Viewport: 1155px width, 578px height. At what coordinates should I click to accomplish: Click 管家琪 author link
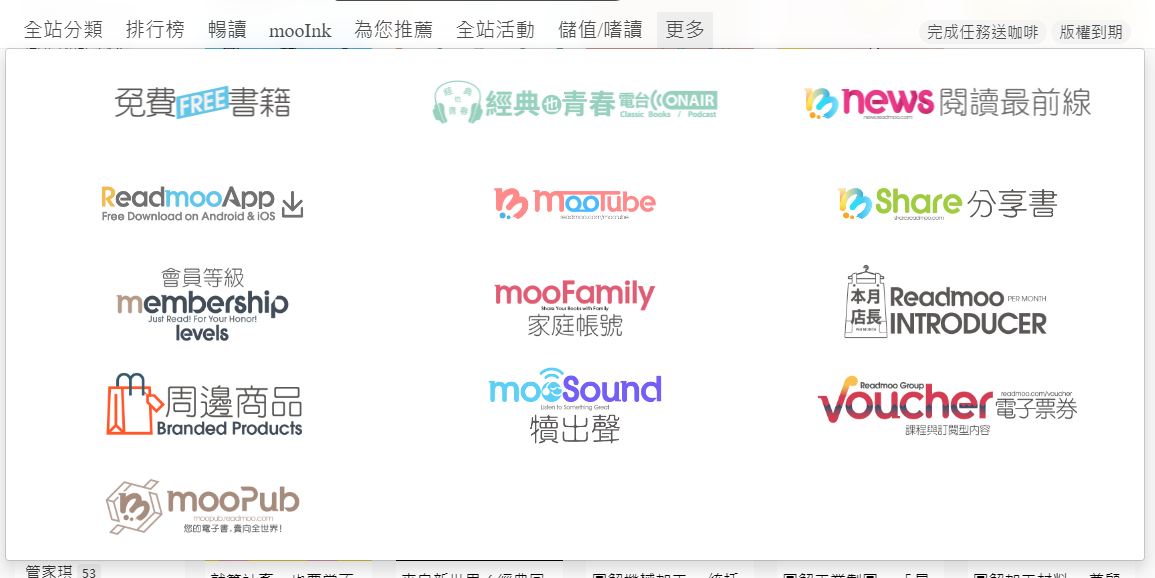[x=49, y=571]
